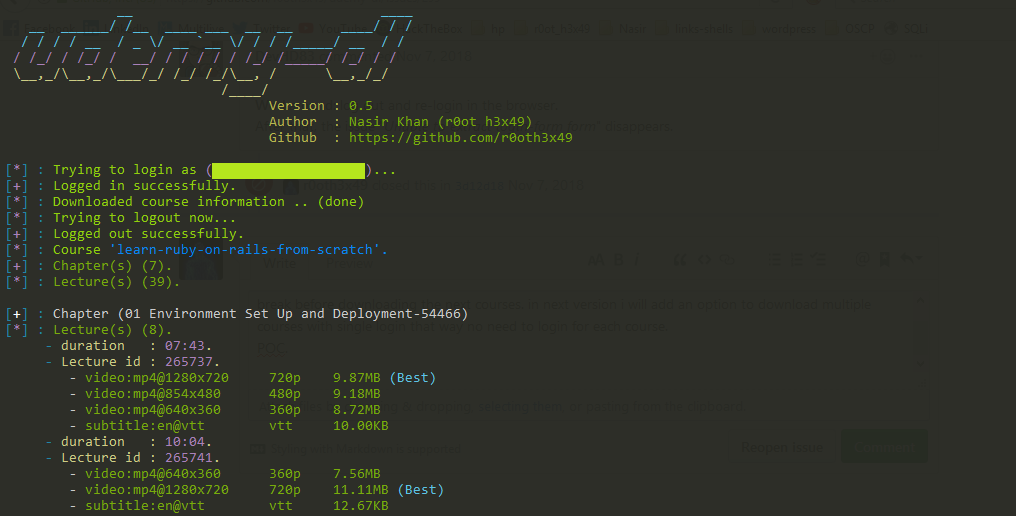Image resolution: width=1016 pixels, height=516 pixels.
Task: Click the comment box scrollbar down arrow
Action: click(921, 363)
